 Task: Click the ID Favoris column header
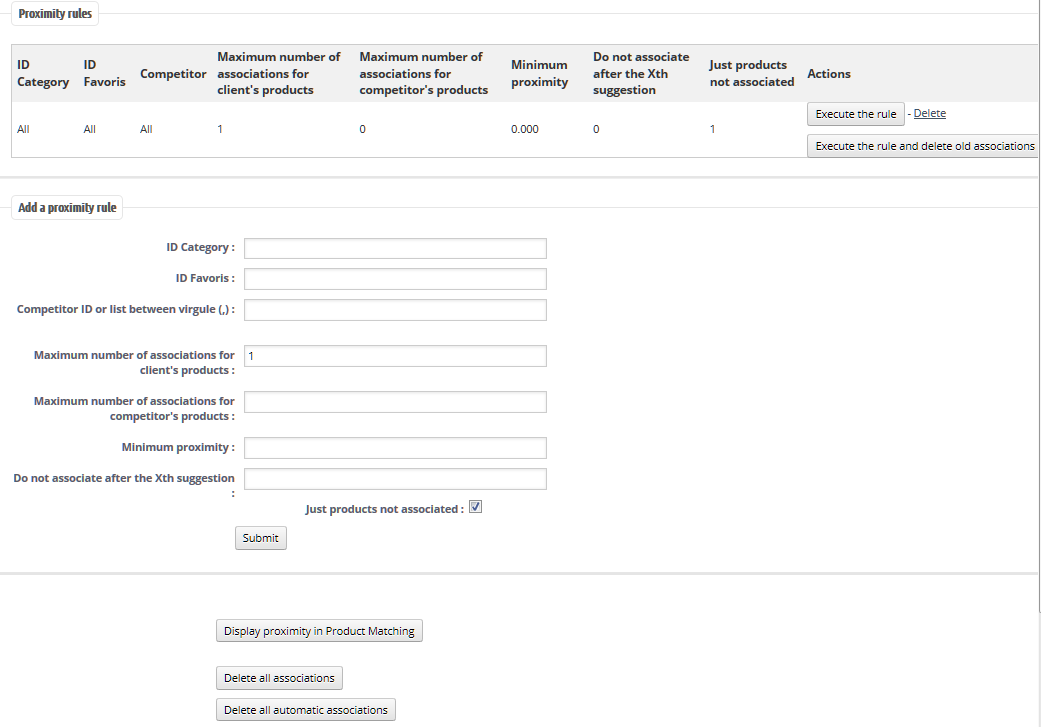(104, 73)
